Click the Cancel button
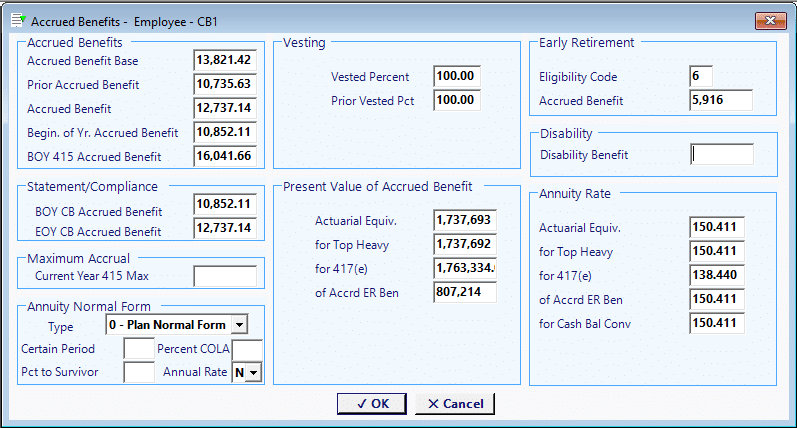 coord(455,404)
